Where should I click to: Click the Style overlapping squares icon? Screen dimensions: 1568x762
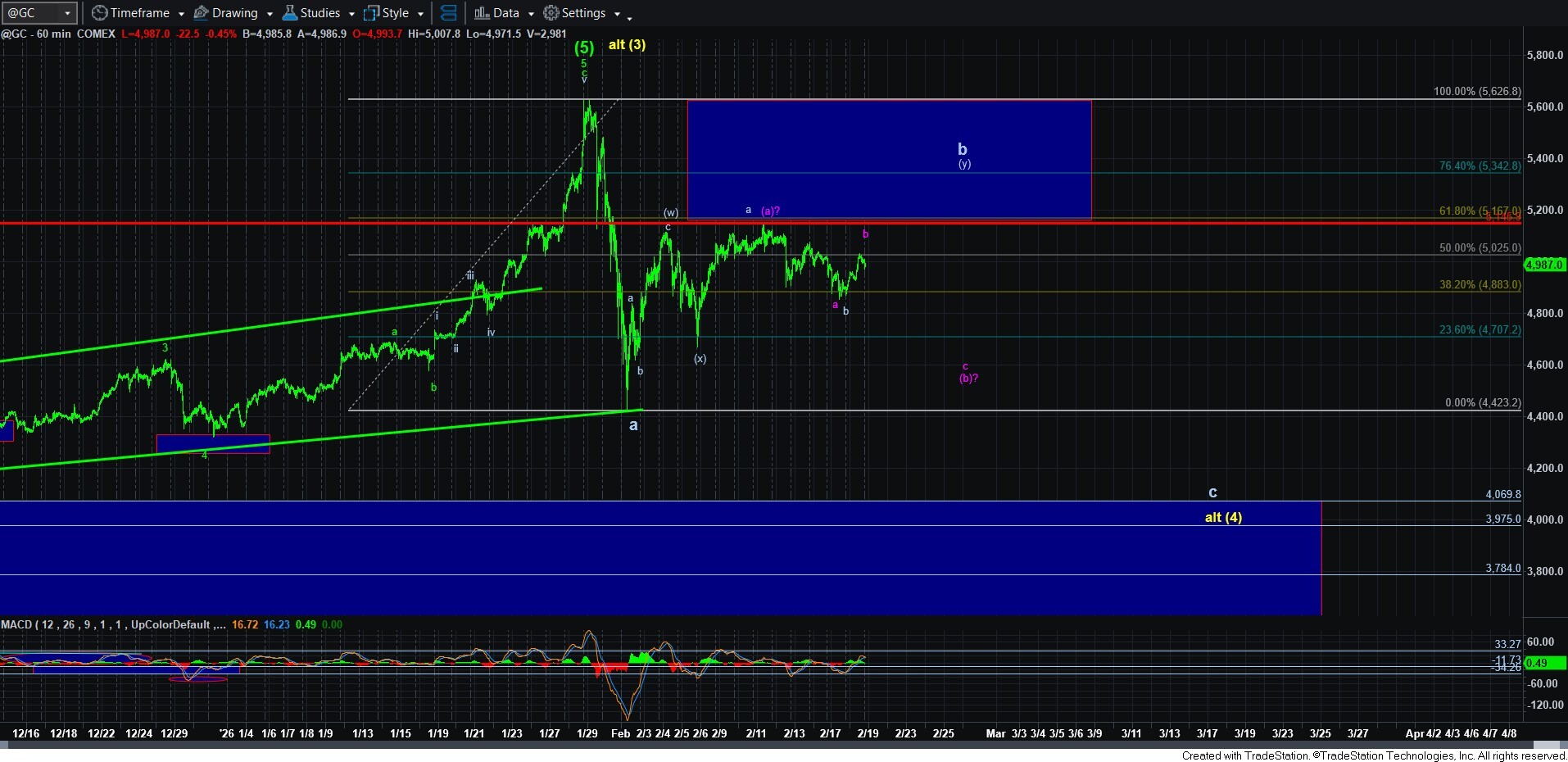[x=372, y=13]
